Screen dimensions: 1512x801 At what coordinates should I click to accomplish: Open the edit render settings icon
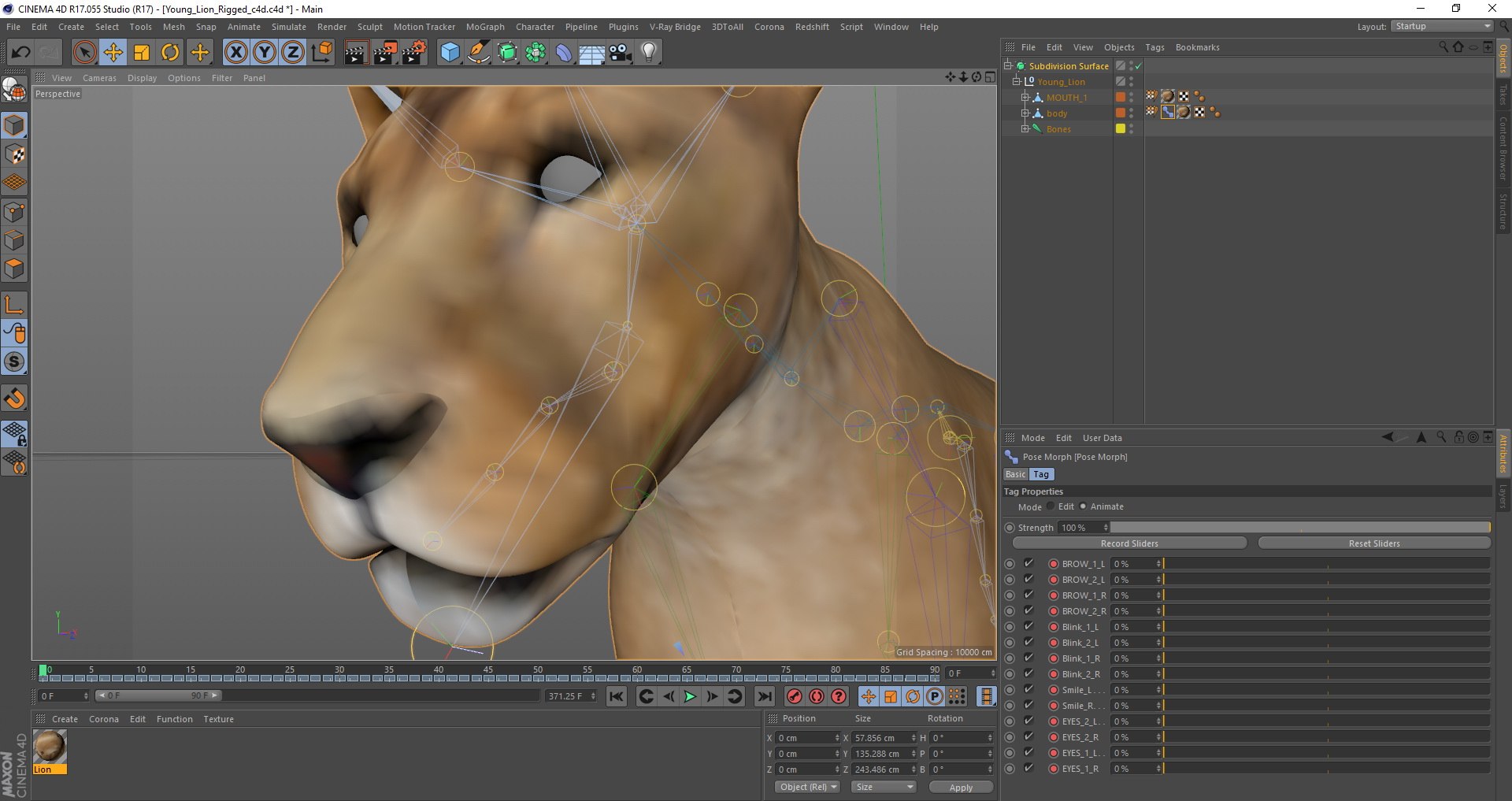click(414, 53)
